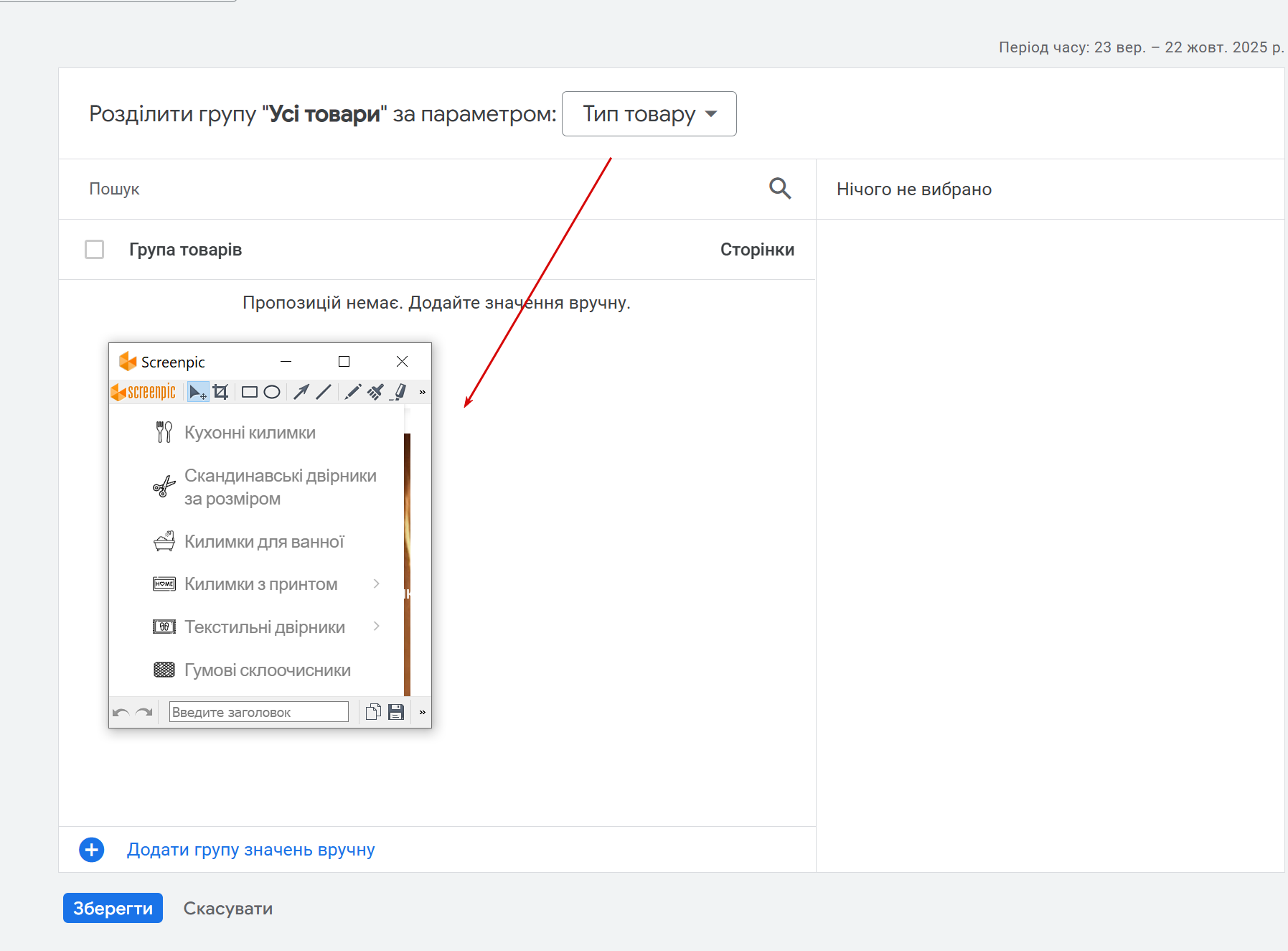1288x951 pixels.
Task: Click the Група товарів column header
Action: (185, 250)
